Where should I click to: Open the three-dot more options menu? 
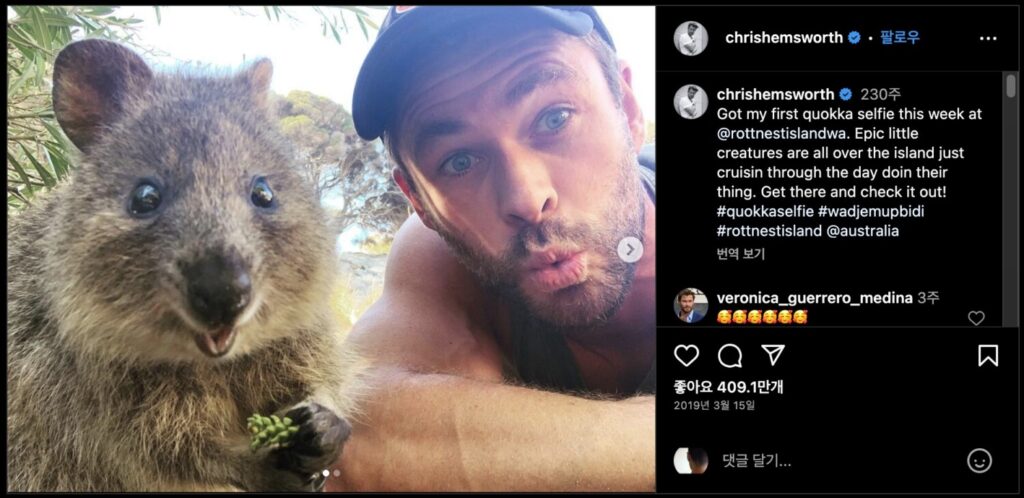pyautogui.click(x=988, y=39)
